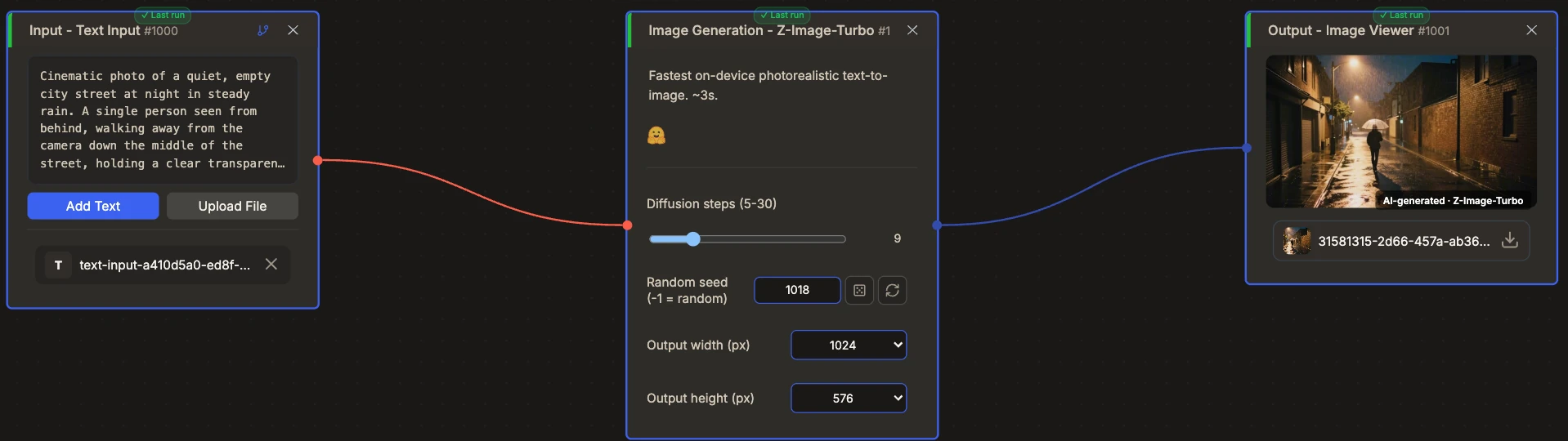The width and height of the screenshot is (1568, 441).
Task: Click the Hugging Face emoji icon
Action: pyautogui.click(x=656, y=135)
